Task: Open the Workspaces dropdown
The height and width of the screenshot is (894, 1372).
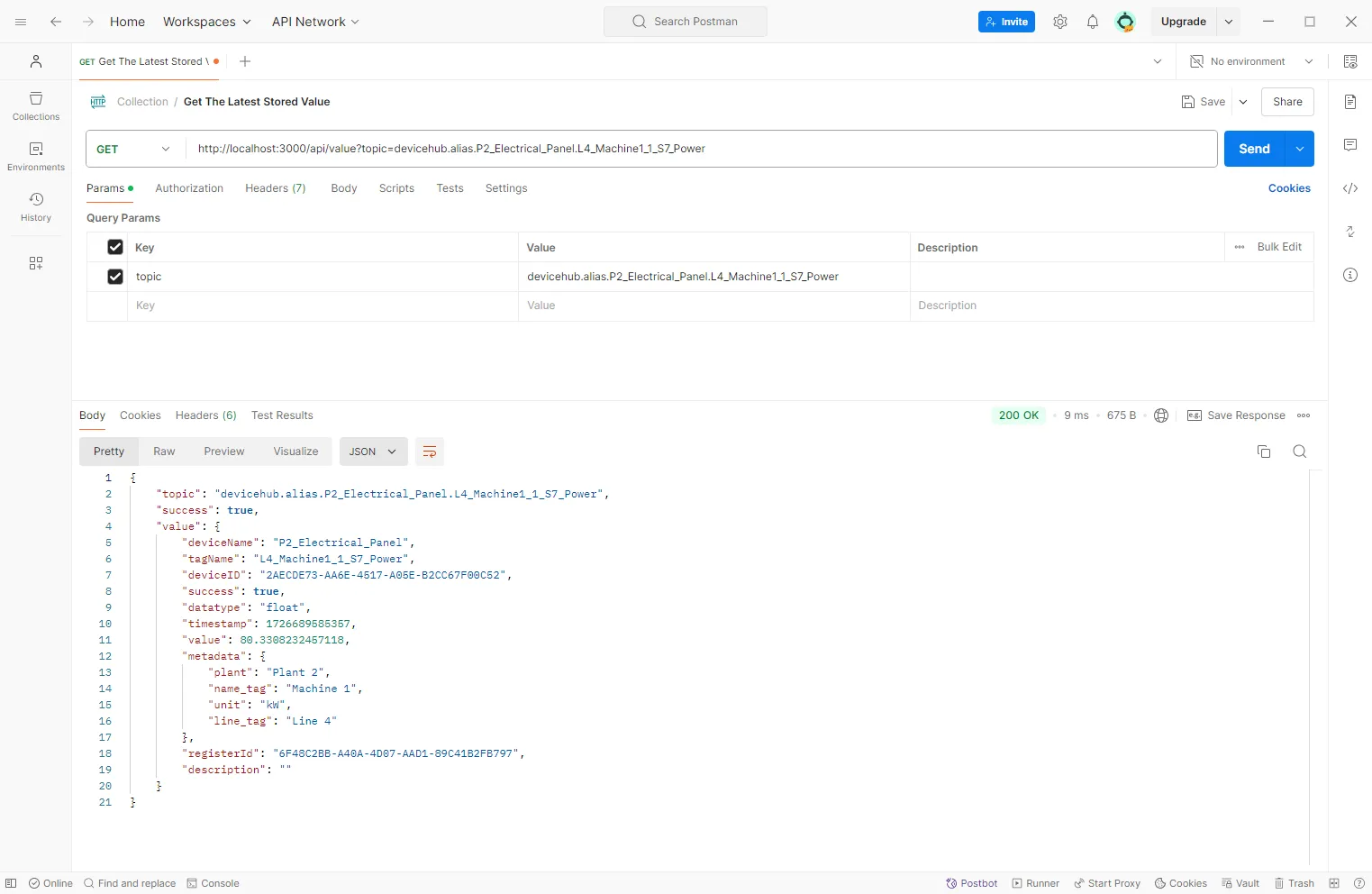Action: [x=207, y=22]
